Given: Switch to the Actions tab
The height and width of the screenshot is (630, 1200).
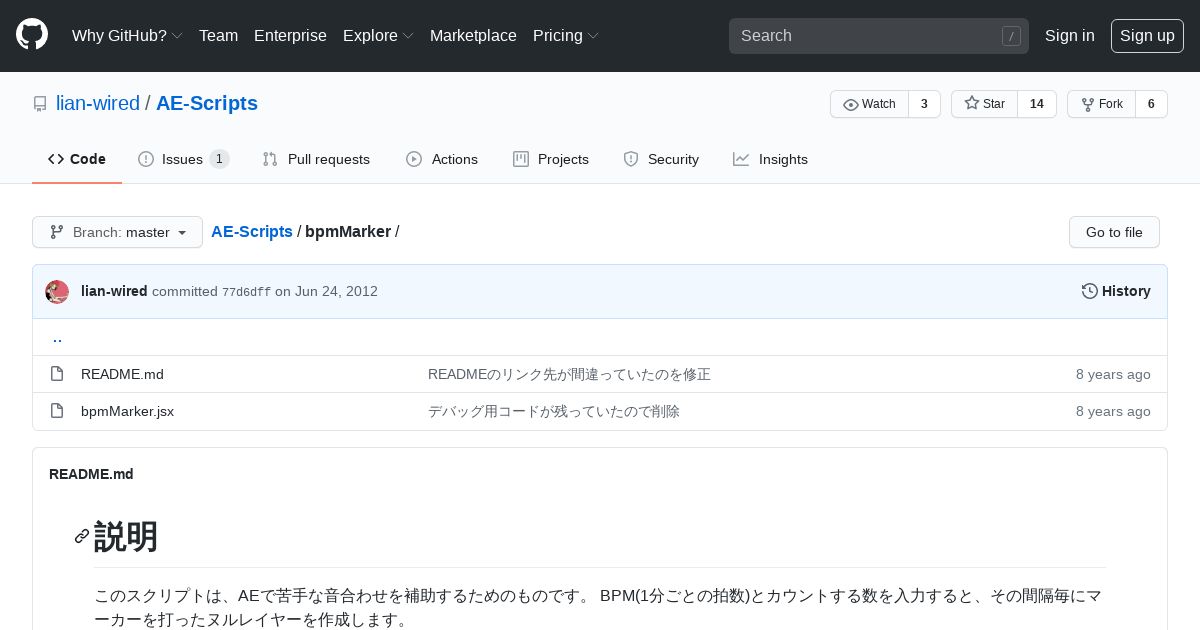Looking at the screenshot, I should [x=442, y=159].
